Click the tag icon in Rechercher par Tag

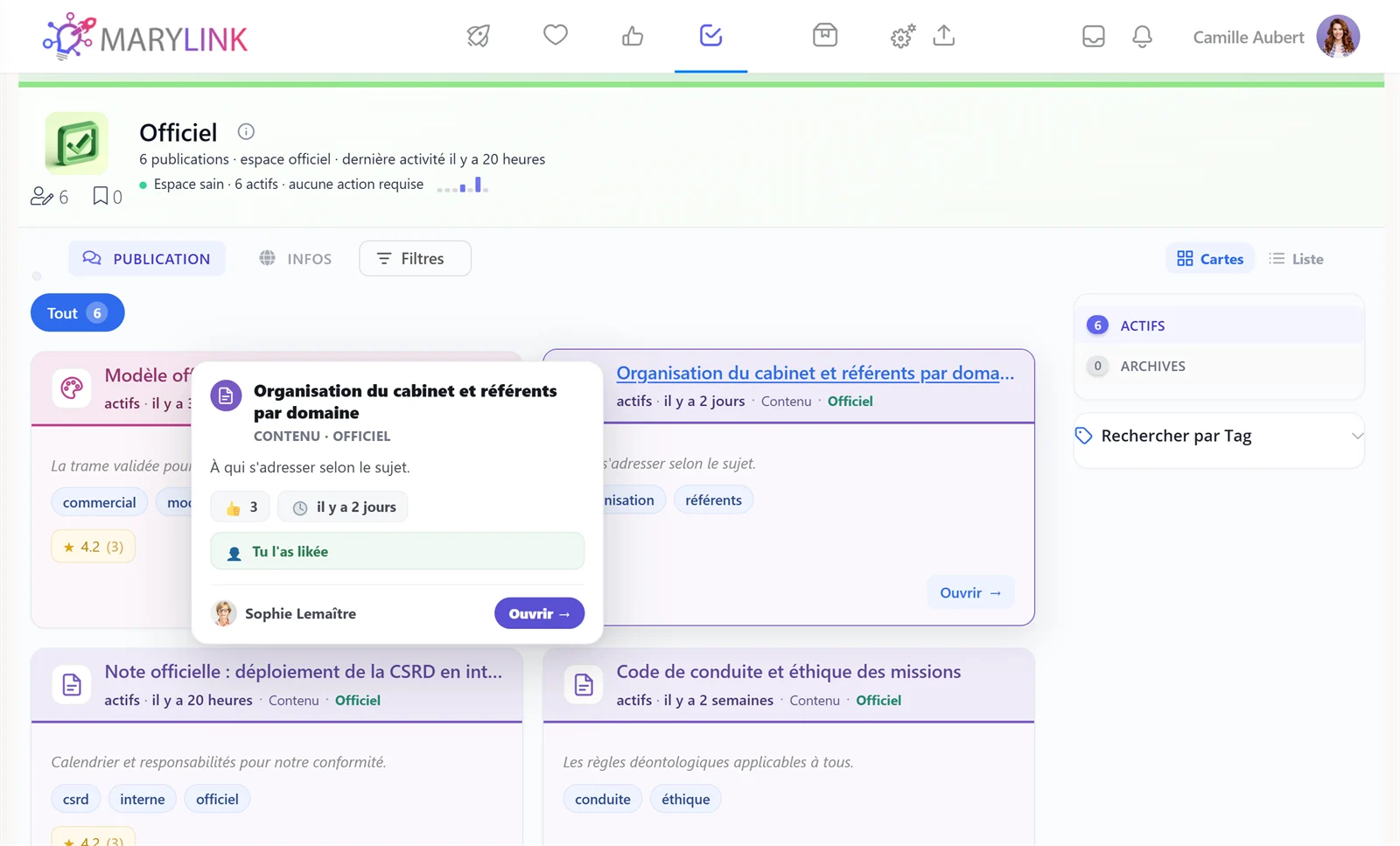coord(1084,436)
